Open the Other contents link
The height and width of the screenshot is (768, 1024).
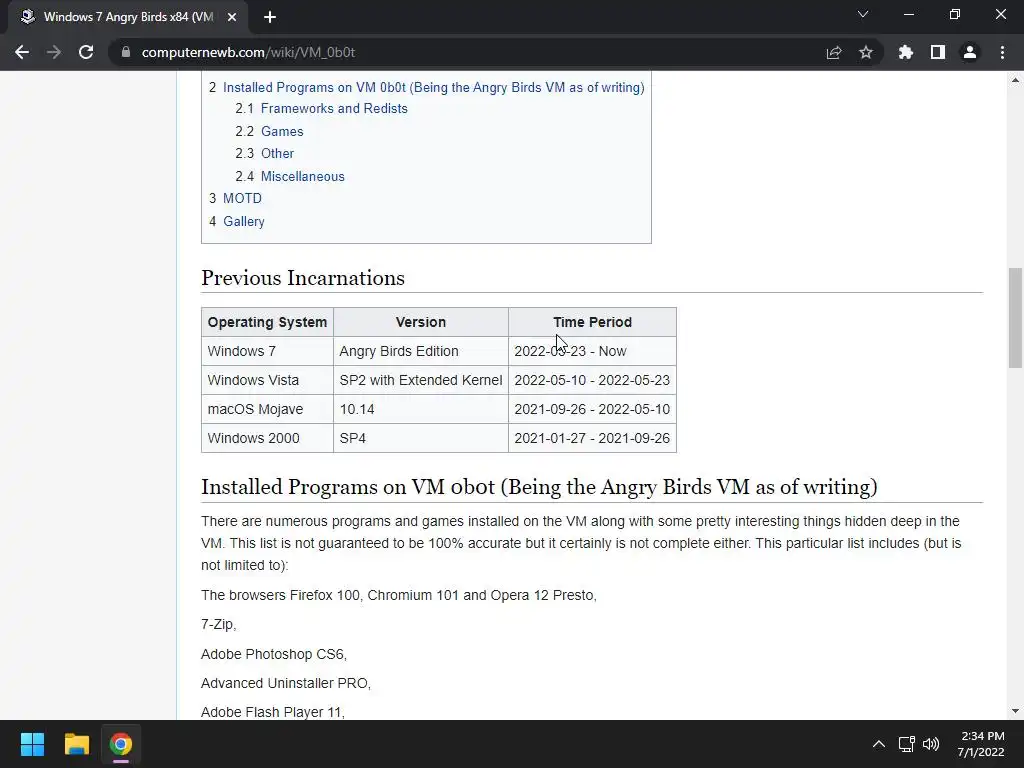(x=278, y=153)
